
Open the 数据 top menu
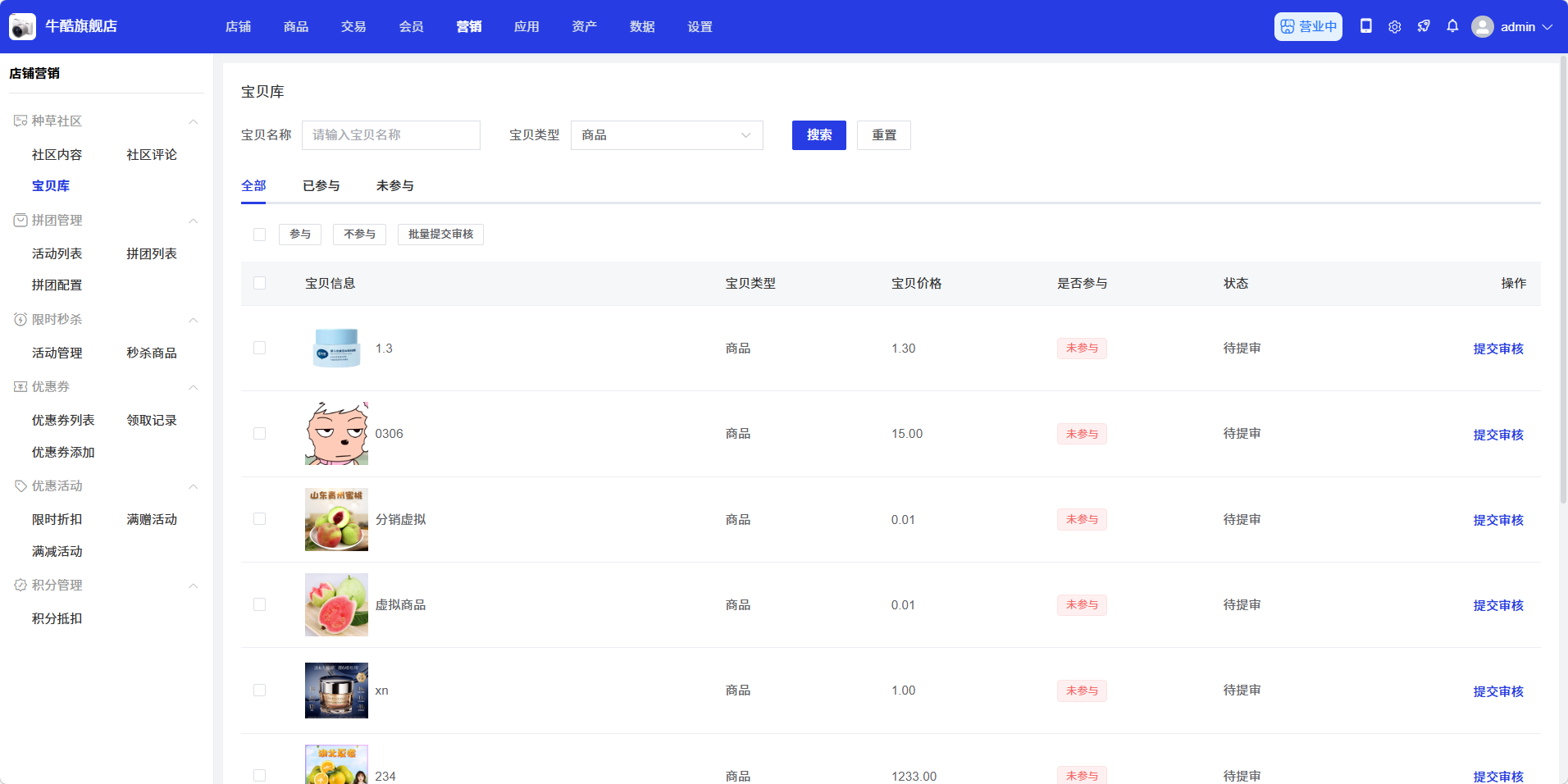tap(642, 27)
